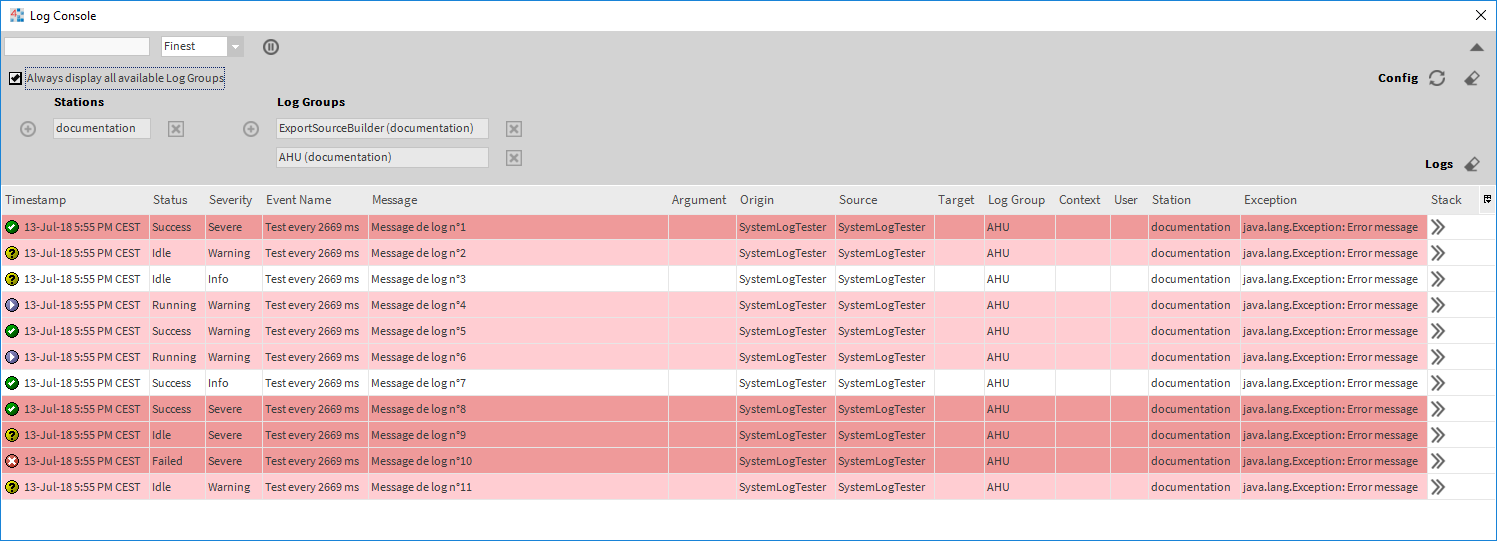Sort by Timestamp column header

point(36,200)
